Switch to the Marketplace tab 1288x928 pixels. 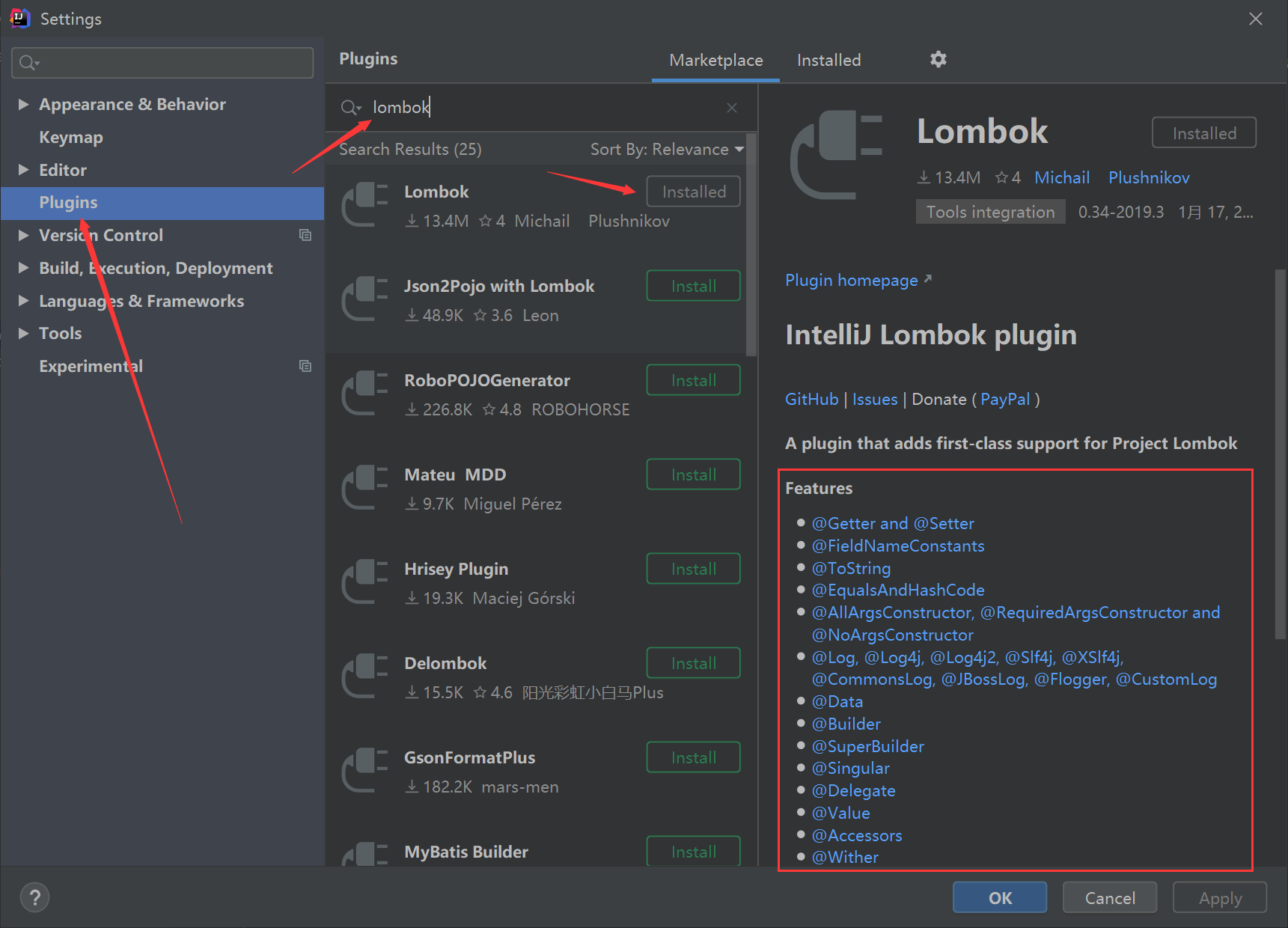click(x=716, y=60)
